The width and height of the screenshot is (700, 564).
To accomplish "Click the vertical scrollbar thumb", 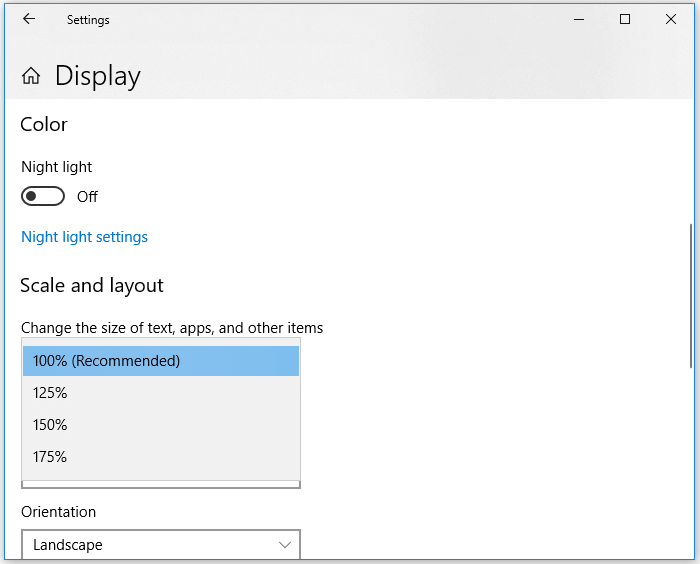I will coord(691,296).
